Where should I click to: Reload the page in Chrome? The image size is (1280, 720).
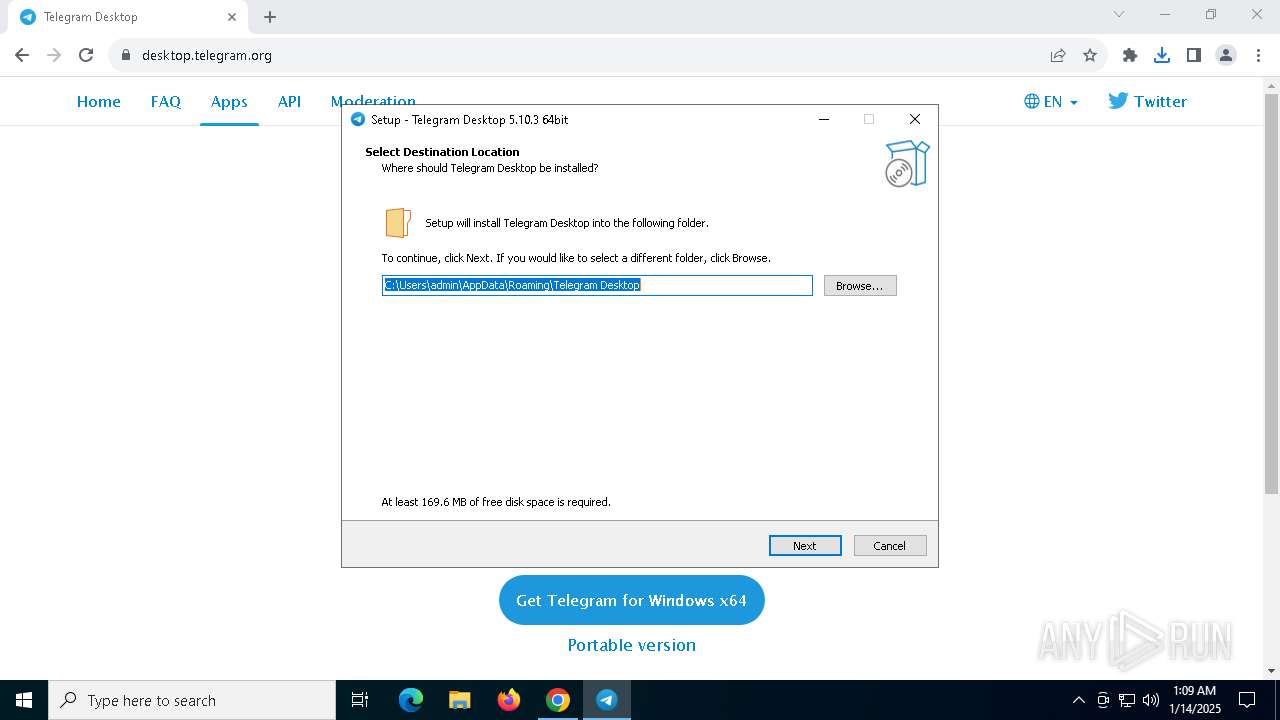[x=86, y=55]
